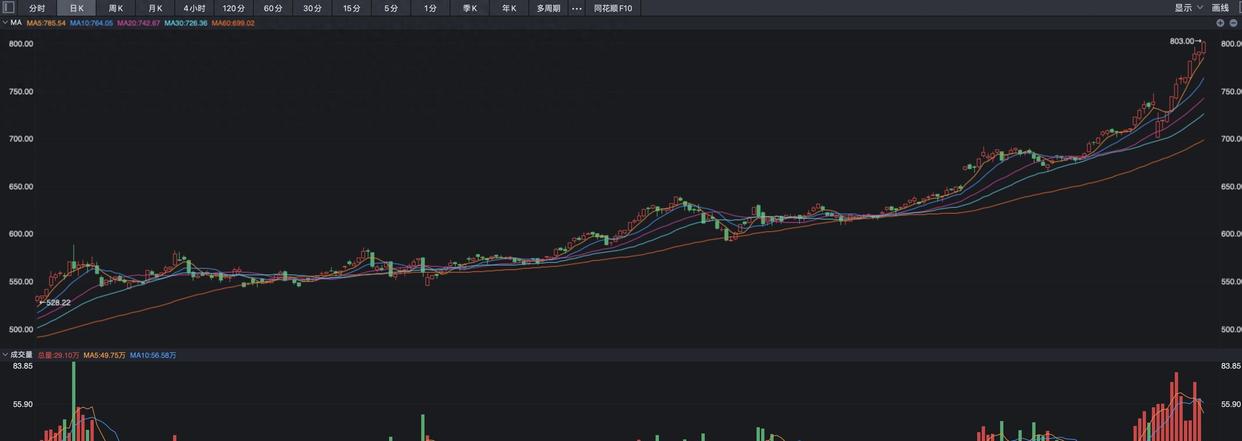Open the three-dot more periods menu
Image resolution: width=1242 pixels, height=441 pixels.
coord(576,8)
